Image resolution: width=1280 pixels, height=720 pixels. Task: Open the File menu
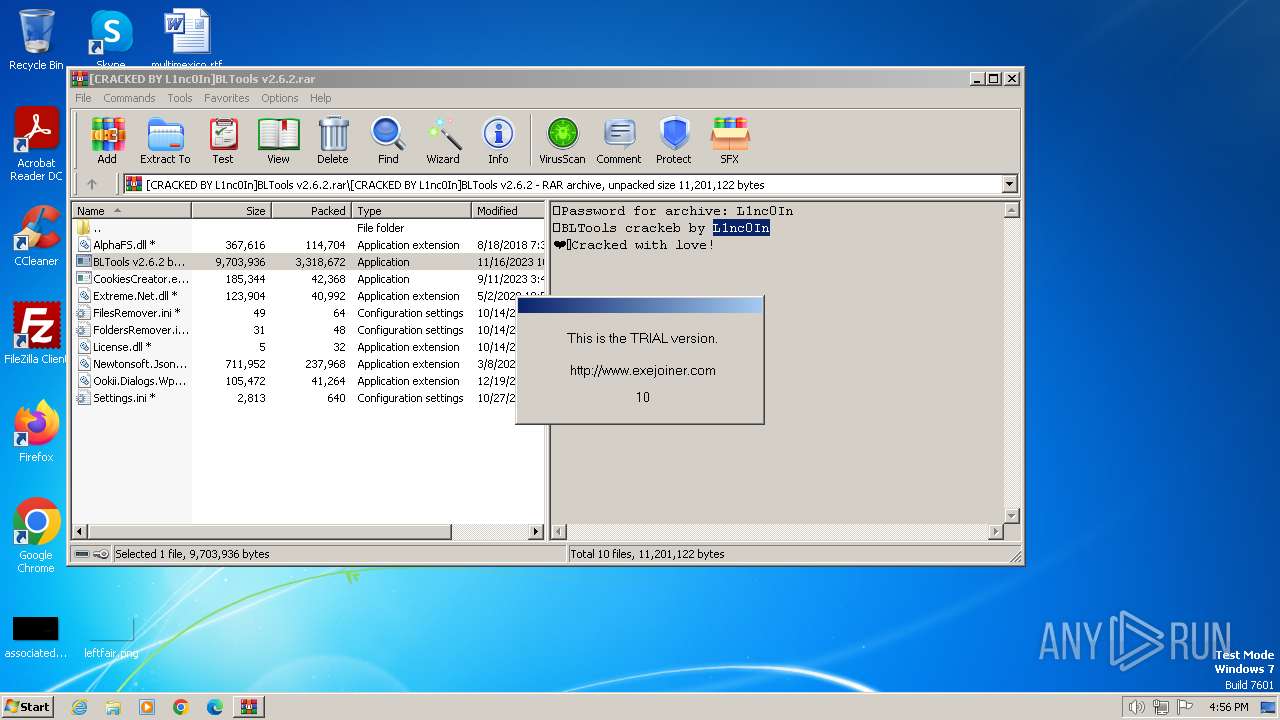coord(83,98)
